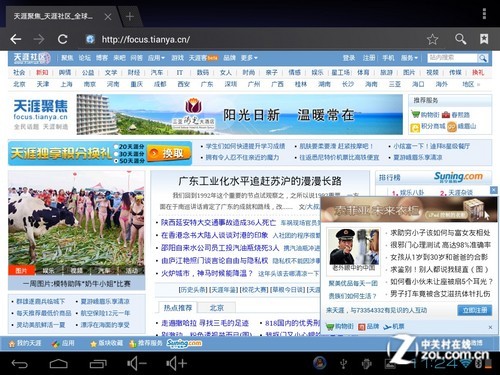Screen dimensions: 500x375
Task: Open the browser search magnifier
Action: pos(460,39)
